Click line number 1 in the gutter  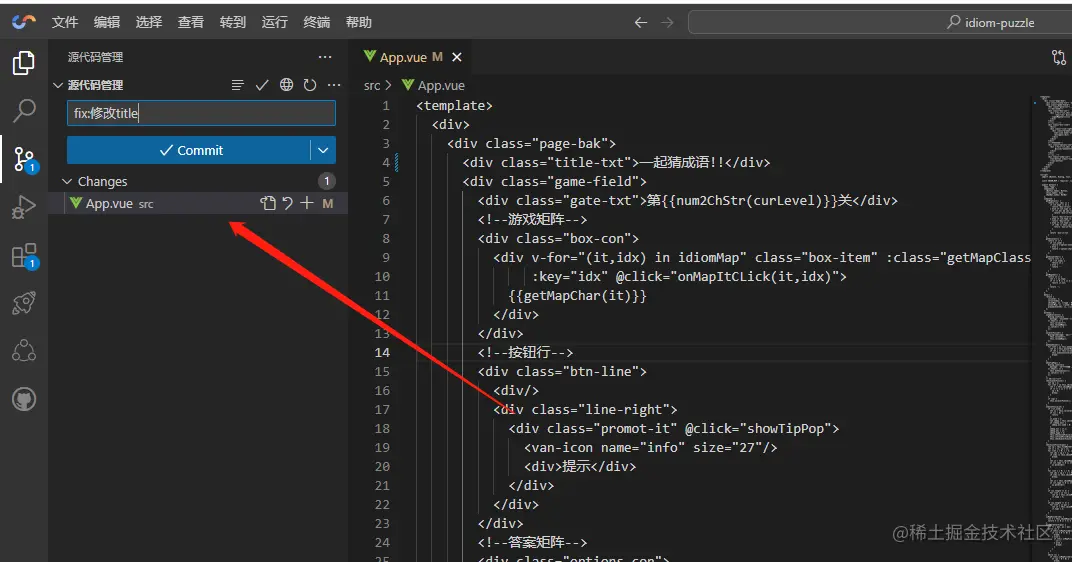[386, 105]
